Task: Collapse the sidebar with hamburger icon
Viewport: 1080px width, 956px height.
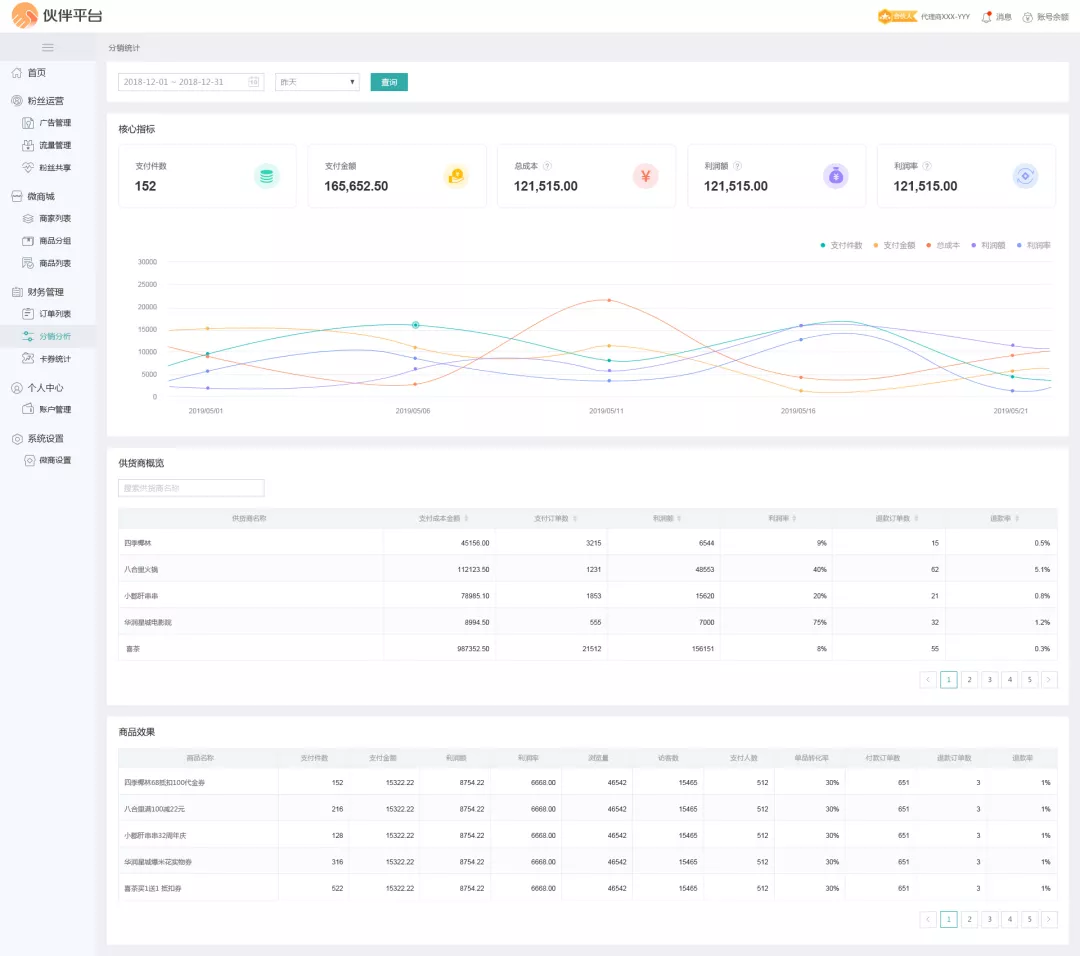Action: [x=47, y=47]
